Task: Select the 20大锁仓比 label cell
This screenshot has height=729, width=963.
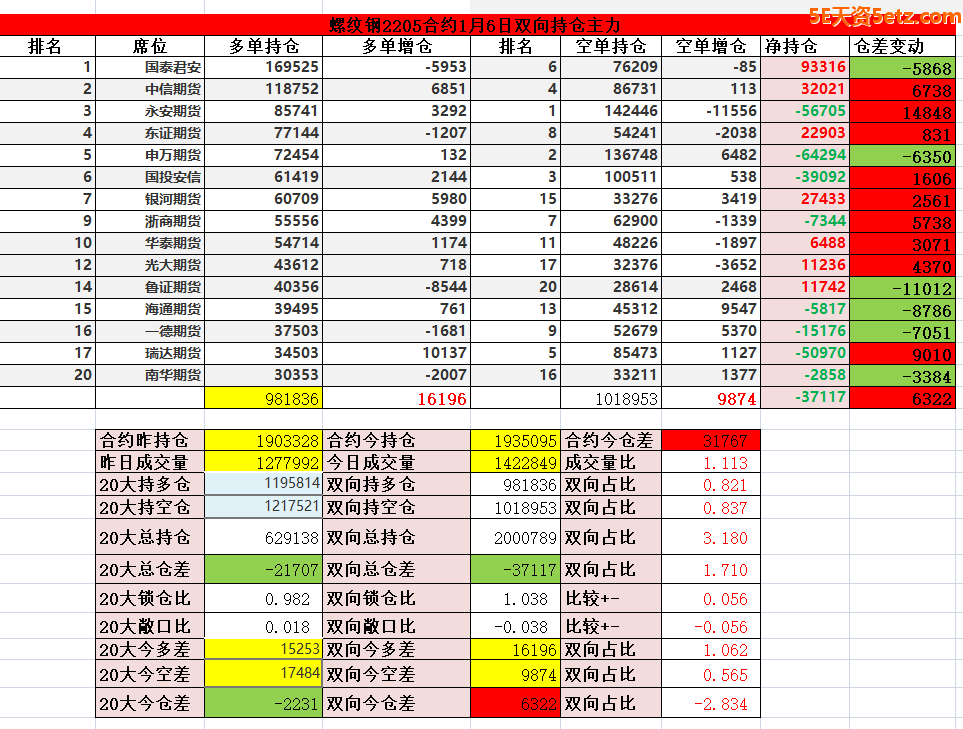Action: (x=149, y=599)
